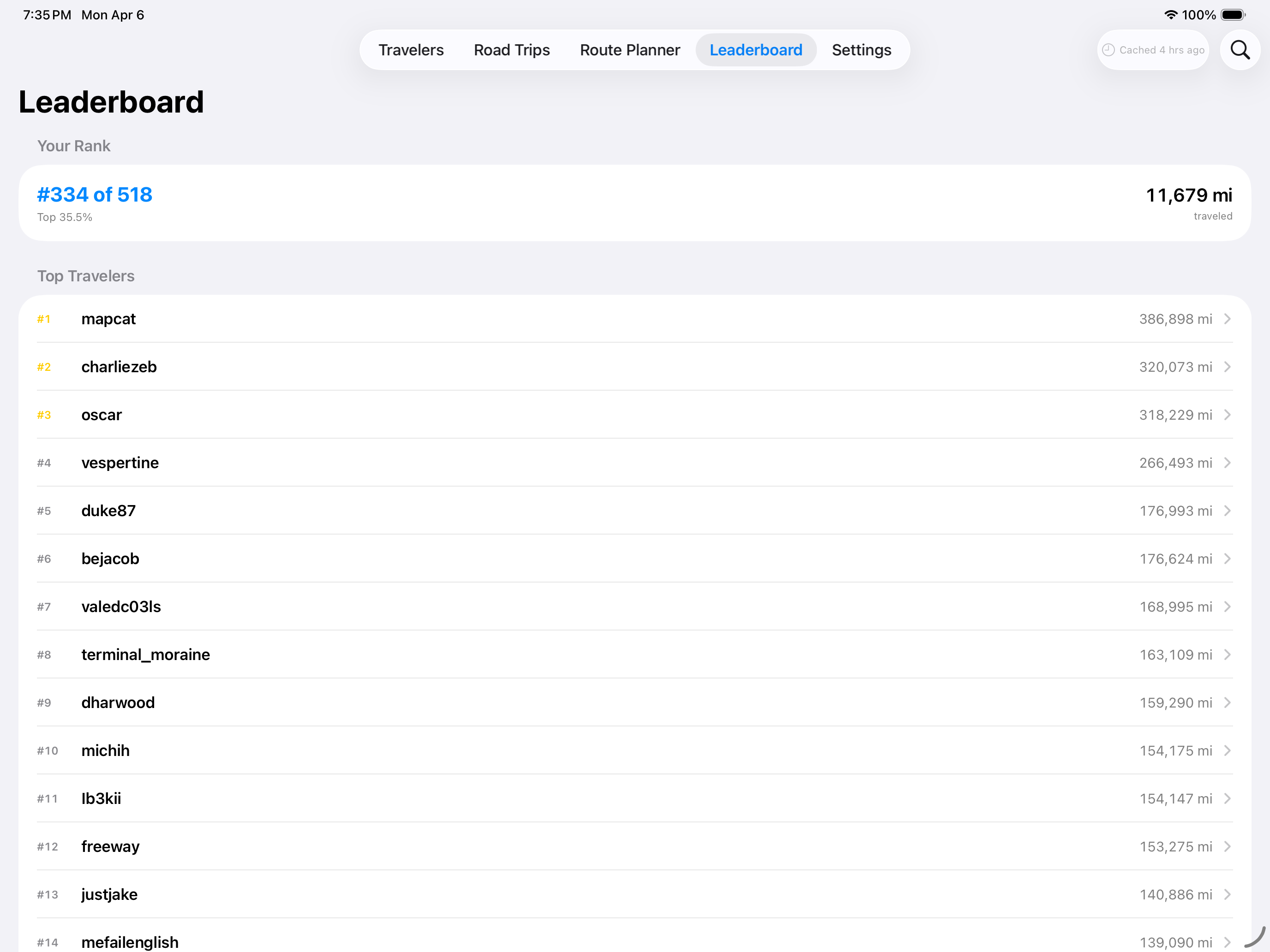Expand terminal_moraine row chevron

(1227, 655)
